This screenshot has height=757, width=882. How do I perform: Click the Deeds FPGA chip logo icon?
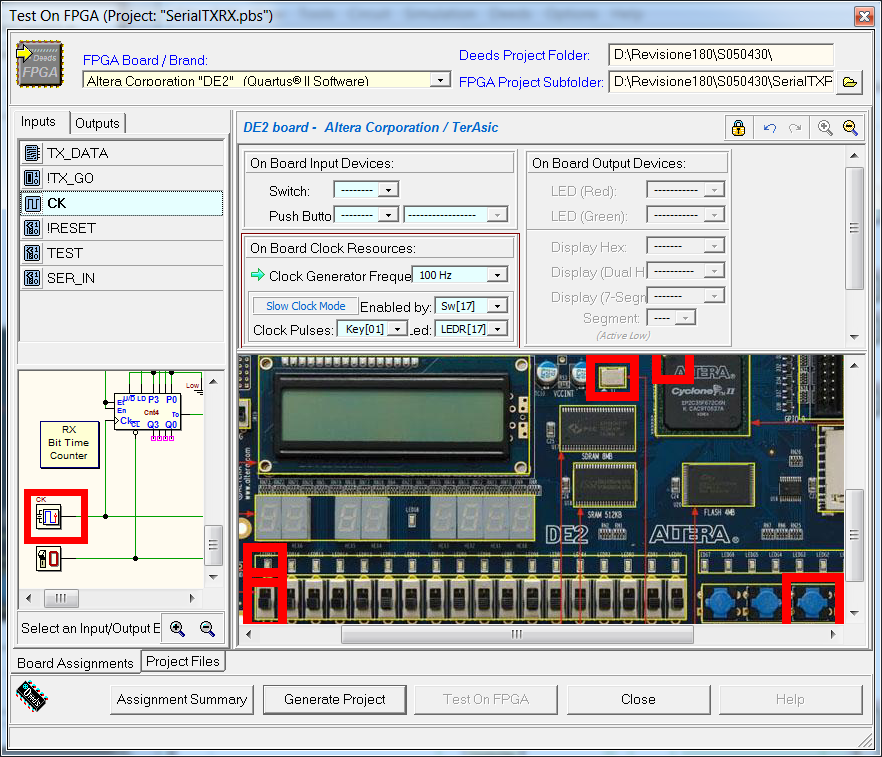pyautogui.click(x=39, y=64)
